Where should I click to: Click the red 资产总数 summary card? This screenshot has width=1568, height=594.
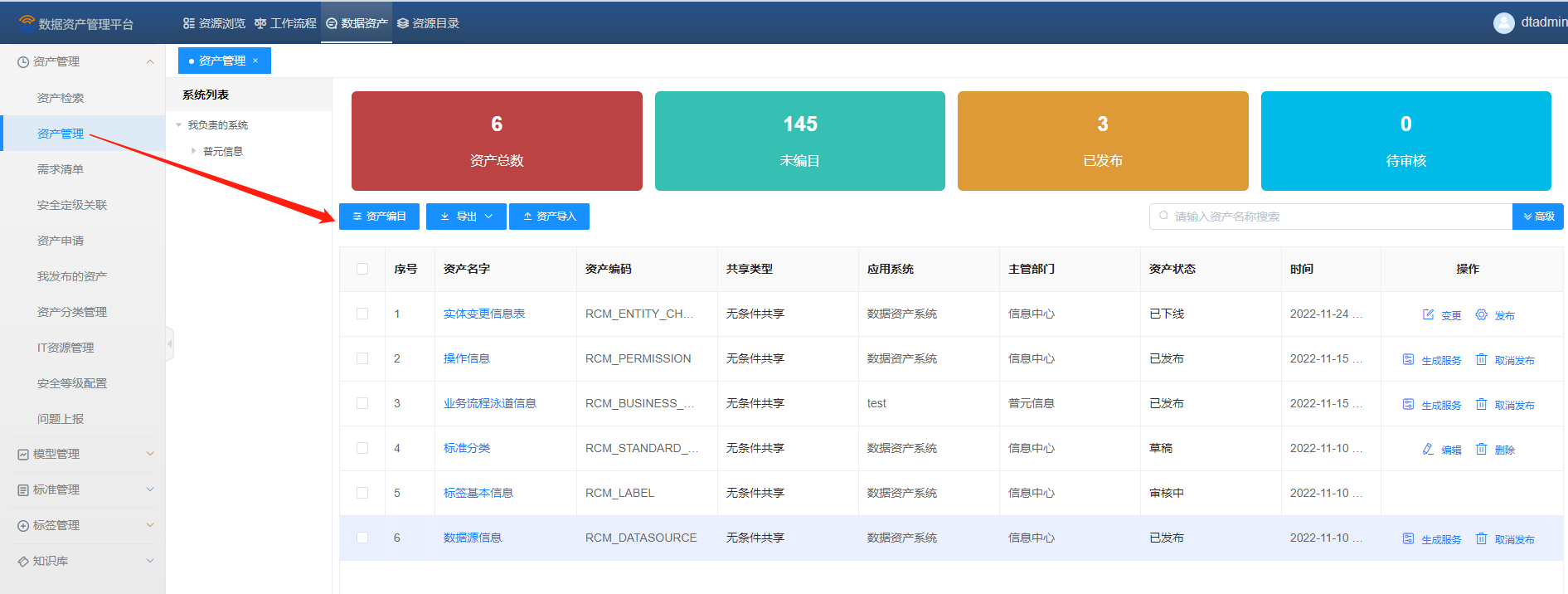click(497, 141)
